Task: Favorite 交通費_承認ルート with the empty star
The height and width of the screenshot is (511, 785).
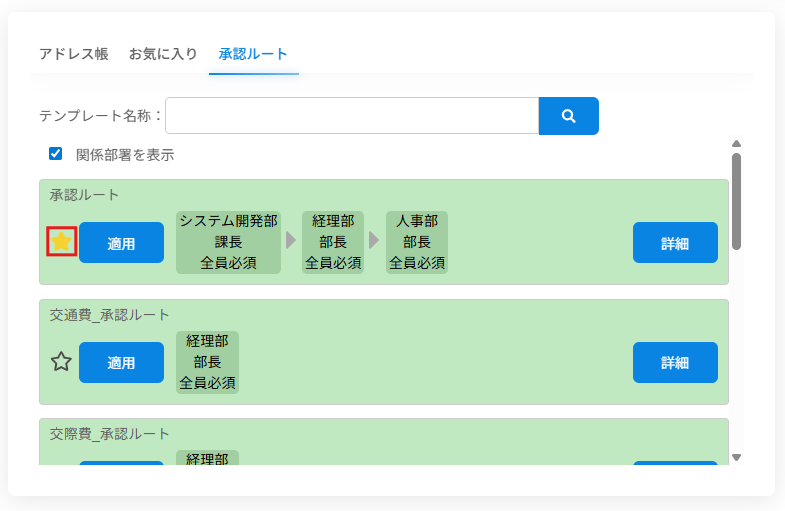Action: [62, 362]
